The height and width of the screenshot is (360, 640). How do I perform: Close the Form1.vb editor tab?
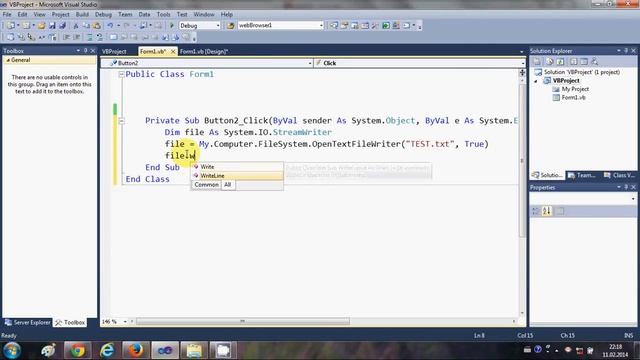tap(173, 51)
